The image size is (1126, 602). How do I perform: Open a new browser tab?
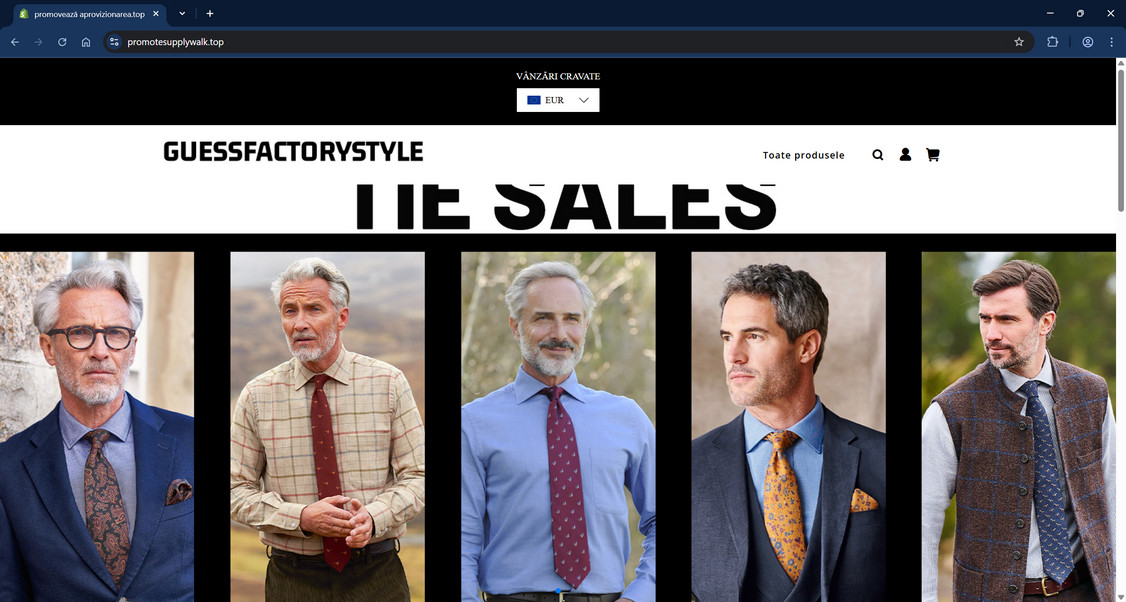pyautogui.click(x=210, y=14)
